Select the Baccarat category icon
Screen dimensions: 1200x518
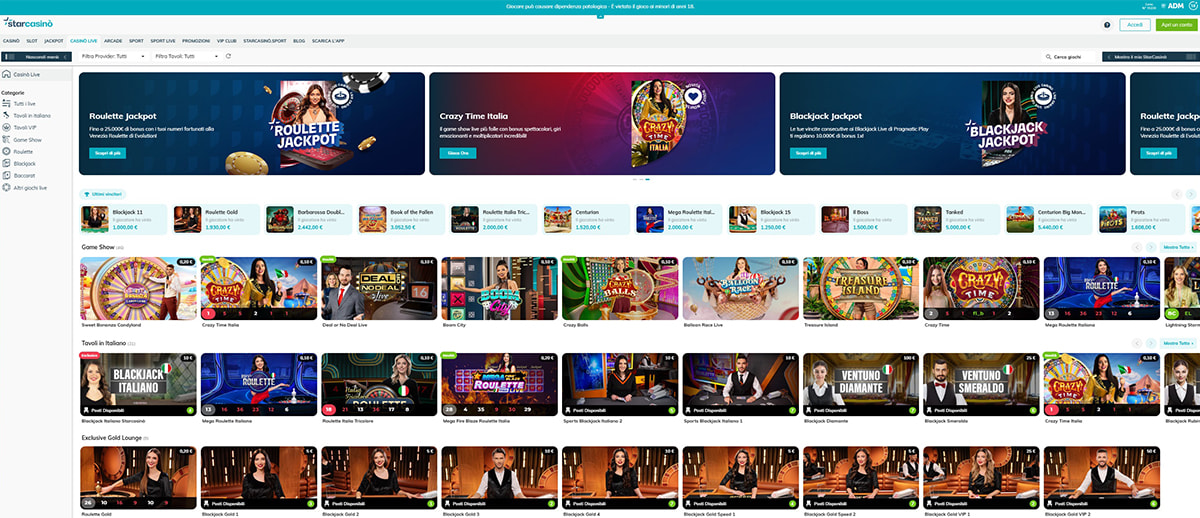(x=7, y=175)
